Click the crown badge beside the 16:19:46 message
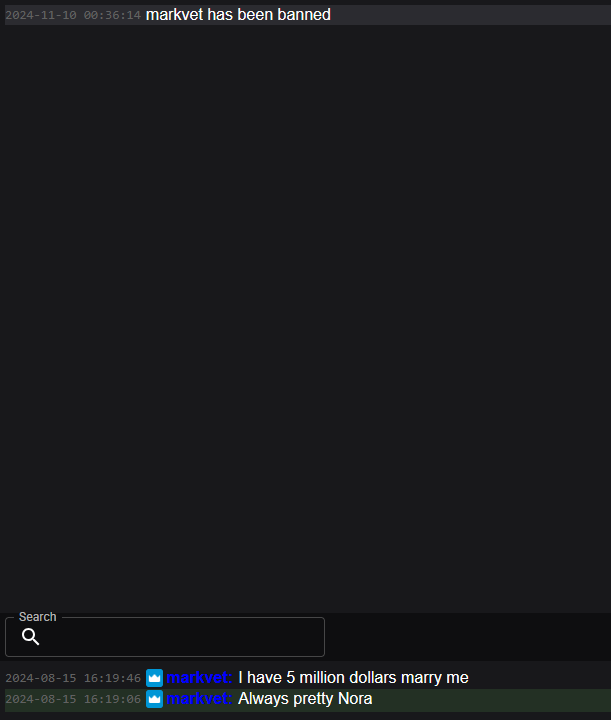Screen dimensions: 611x720 click(154, 678)
